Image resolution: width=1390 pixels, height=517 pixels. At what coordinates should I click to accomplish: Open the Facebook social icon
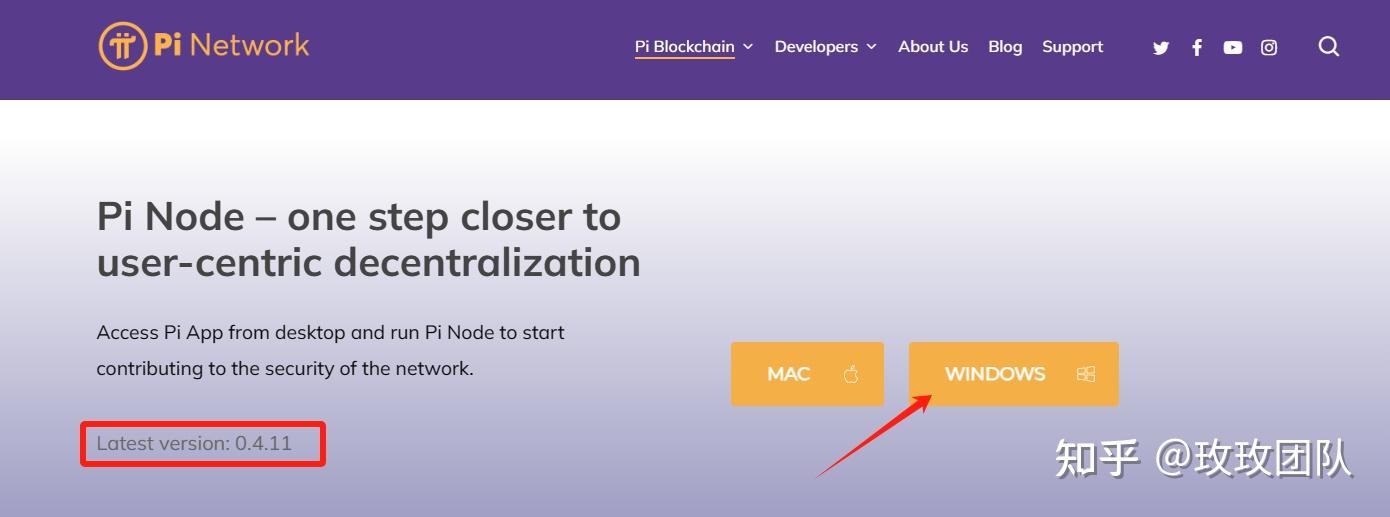point(1197,47)
